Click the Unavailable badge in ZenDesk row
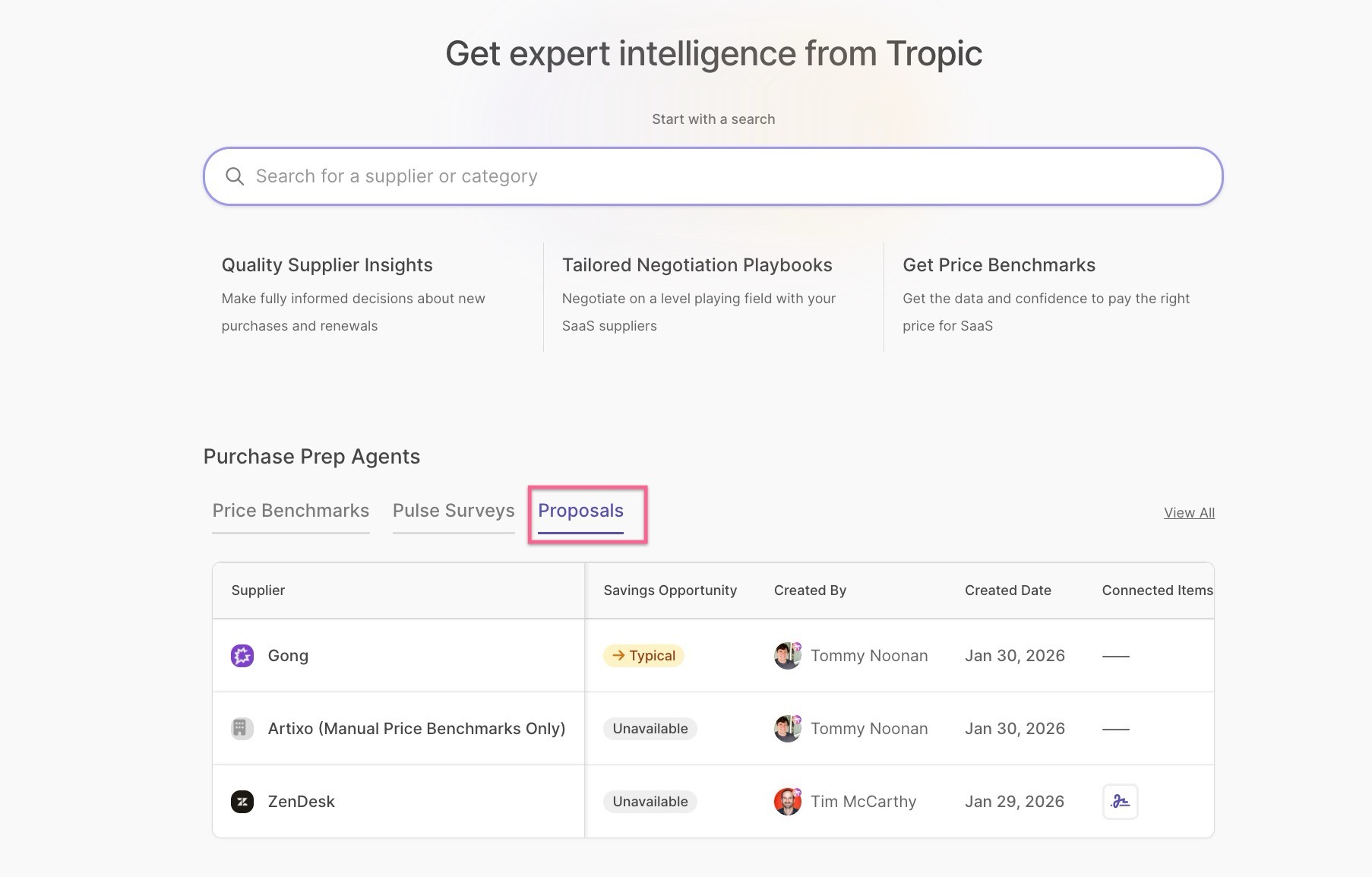 tap(650, 801)
